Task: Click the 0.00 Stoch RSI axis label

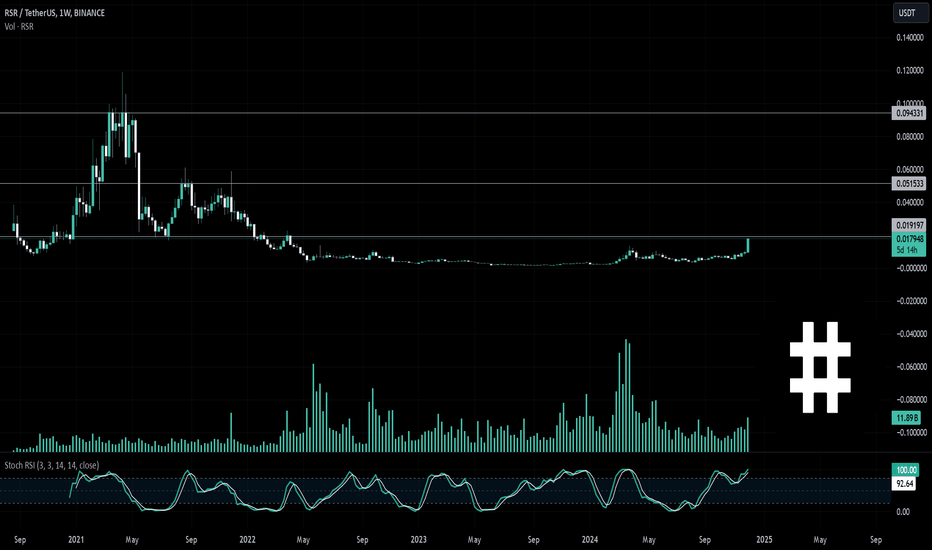Action: (x=902, y=511)
